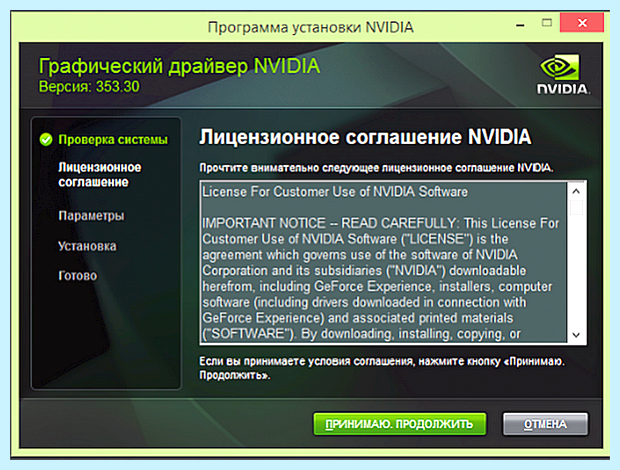This screenshot has width=620, height=470.
Task: Click the heading Лицензионное соглашение NVIDIA
Action: click(x=365, y=137)
